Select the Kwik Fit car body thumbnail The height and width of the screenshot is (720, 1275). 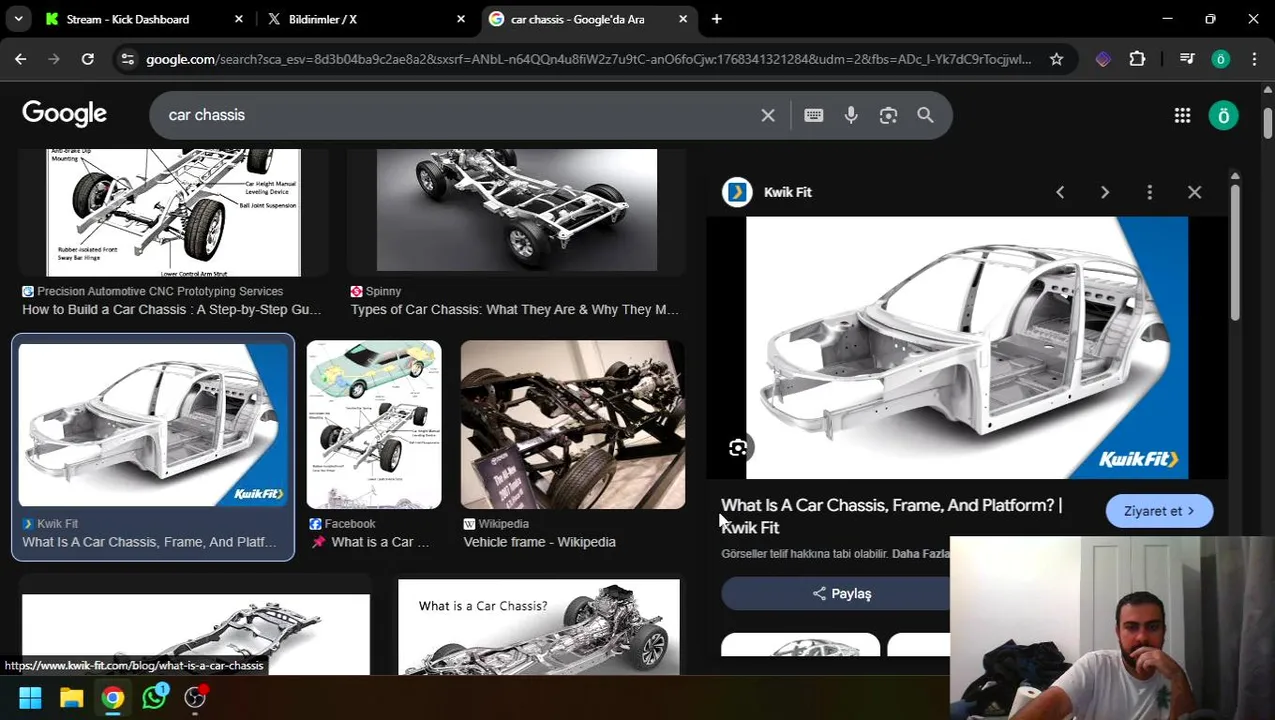(x=153, y=424)
